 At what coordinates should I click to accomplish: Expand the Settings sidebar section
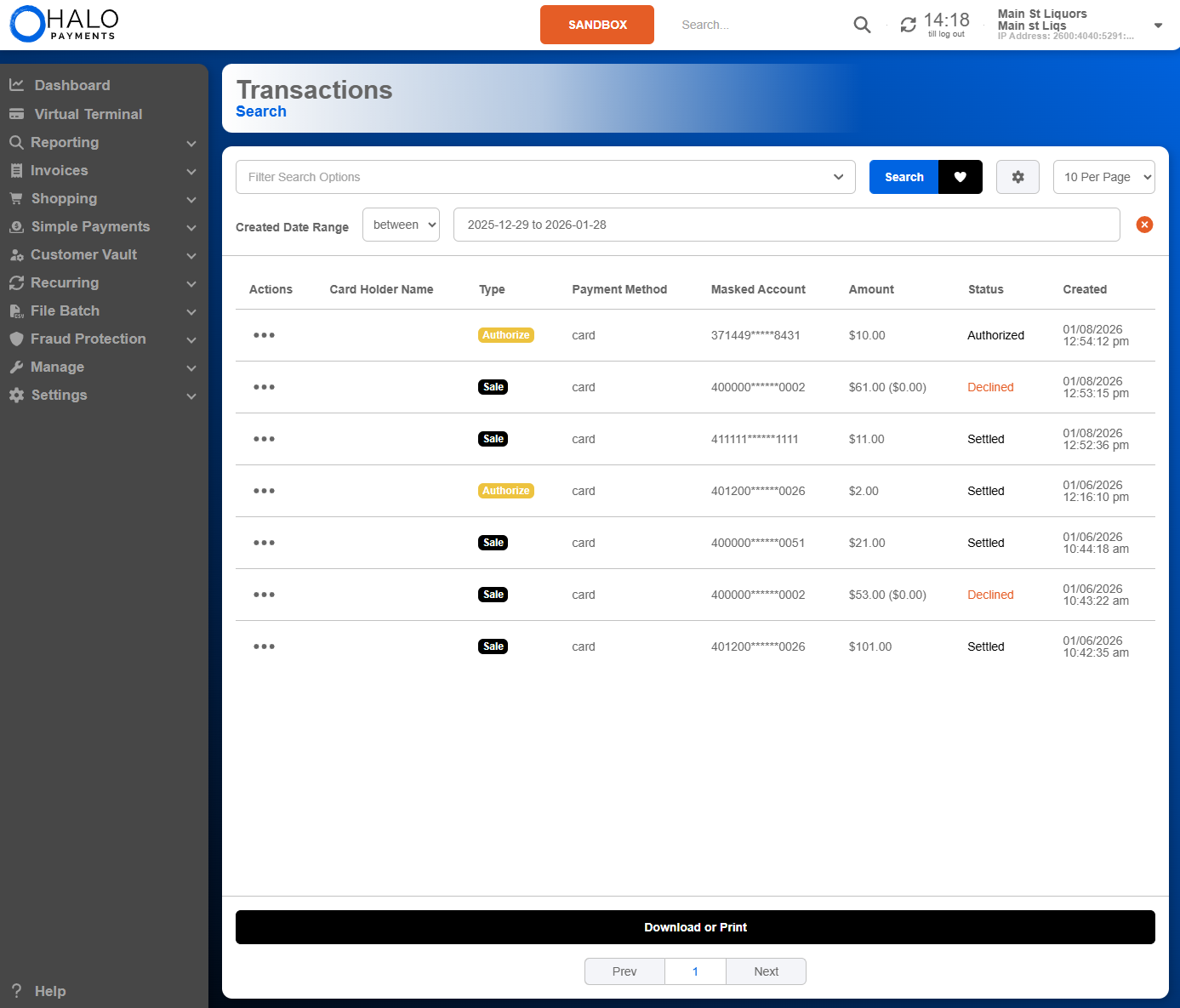[x=59, y=395]
